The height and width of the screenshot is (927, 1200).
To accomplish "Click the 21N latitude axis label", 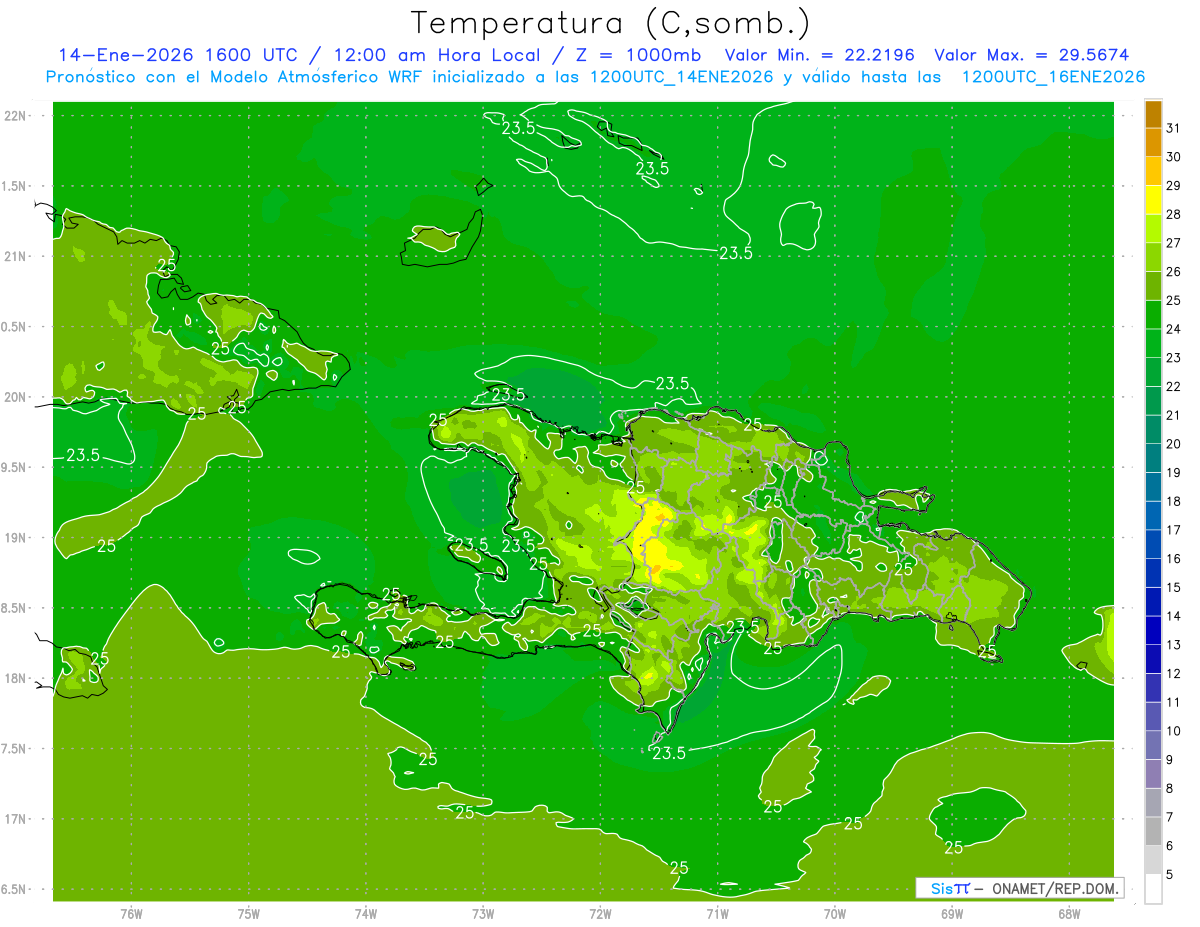I will [16, 256].
